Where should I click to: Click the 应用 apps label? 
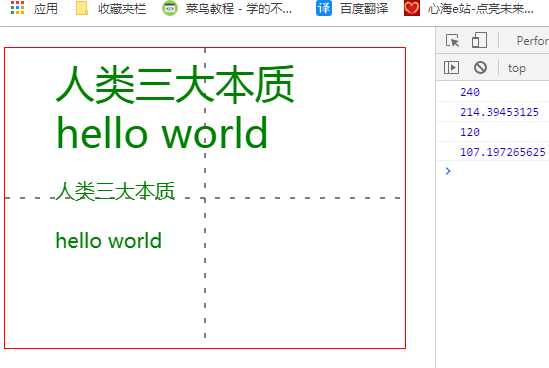46,8
